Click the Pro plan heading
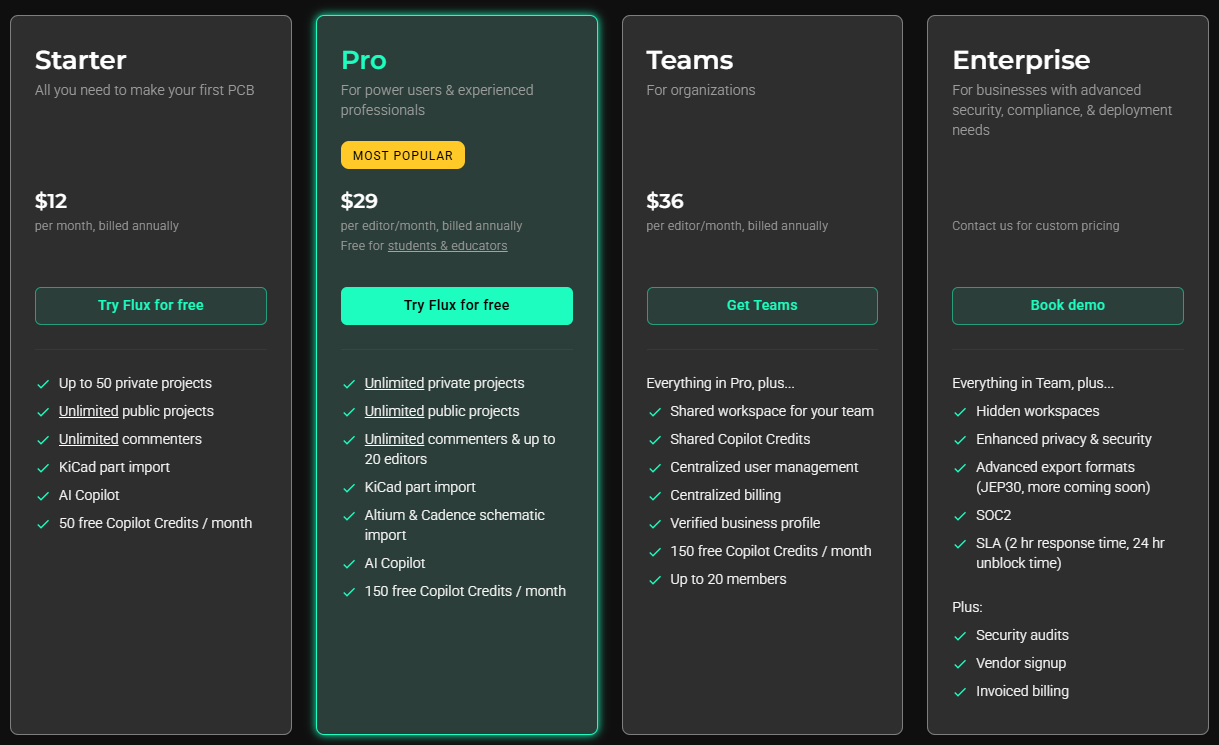 coord(364,60)
